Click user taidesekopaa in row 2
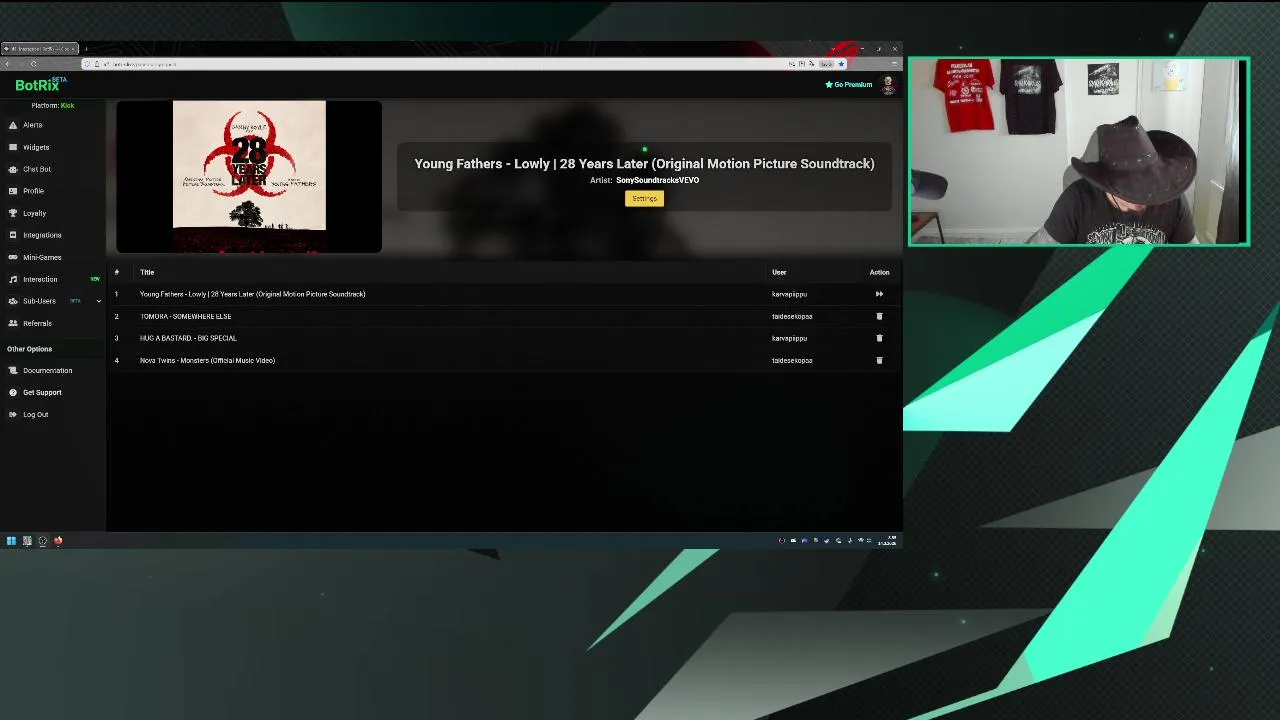 (x=792, y=316)
